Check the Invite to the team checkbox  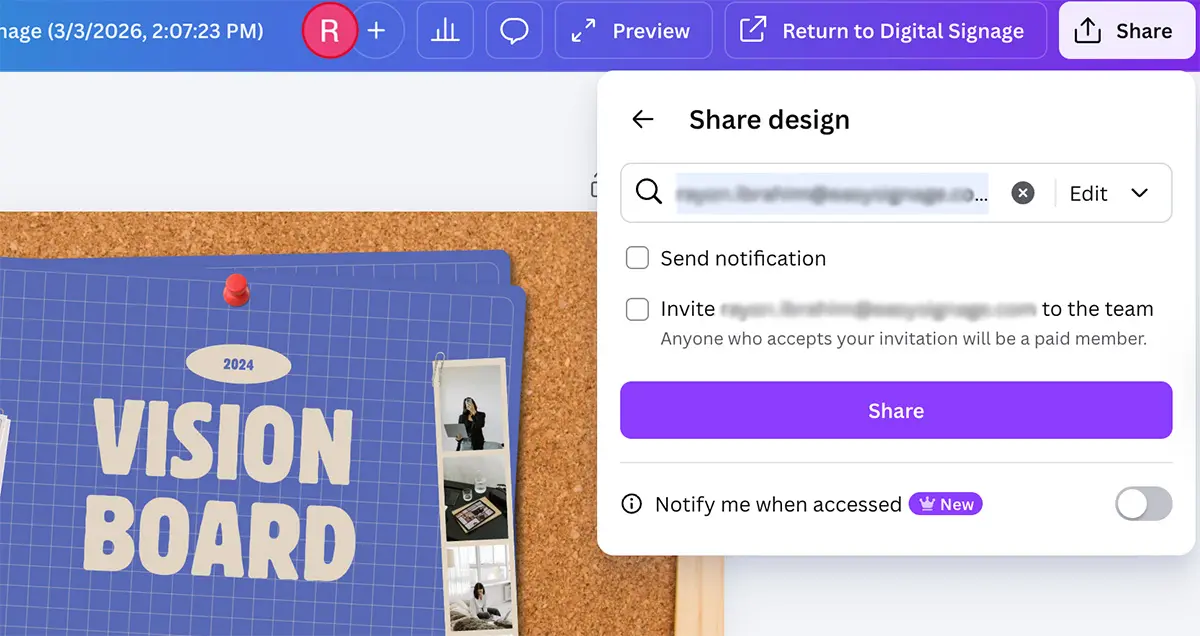point(637,309)
